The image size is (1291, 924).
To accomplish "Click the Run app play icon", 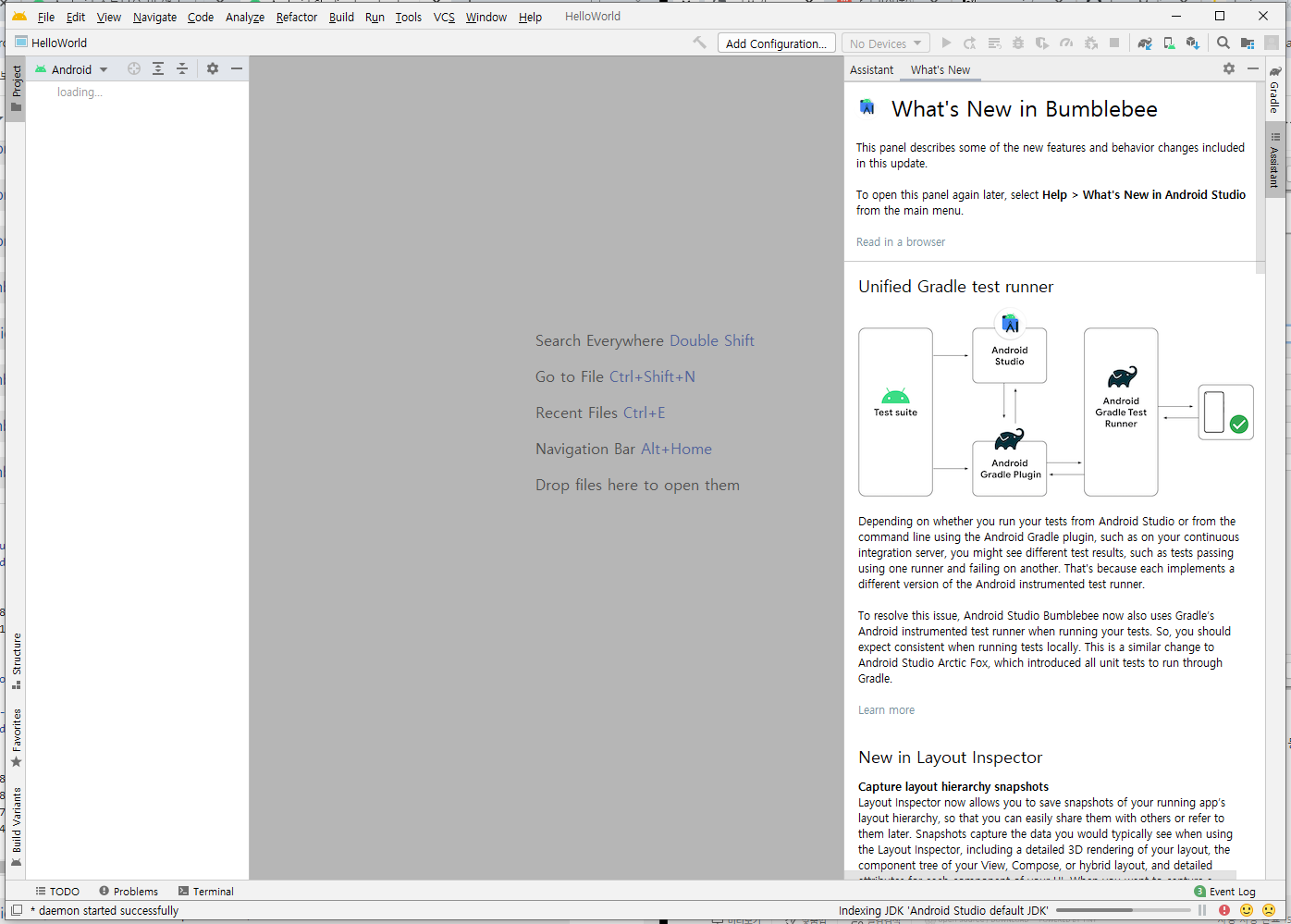I will [x=946, y=43].
